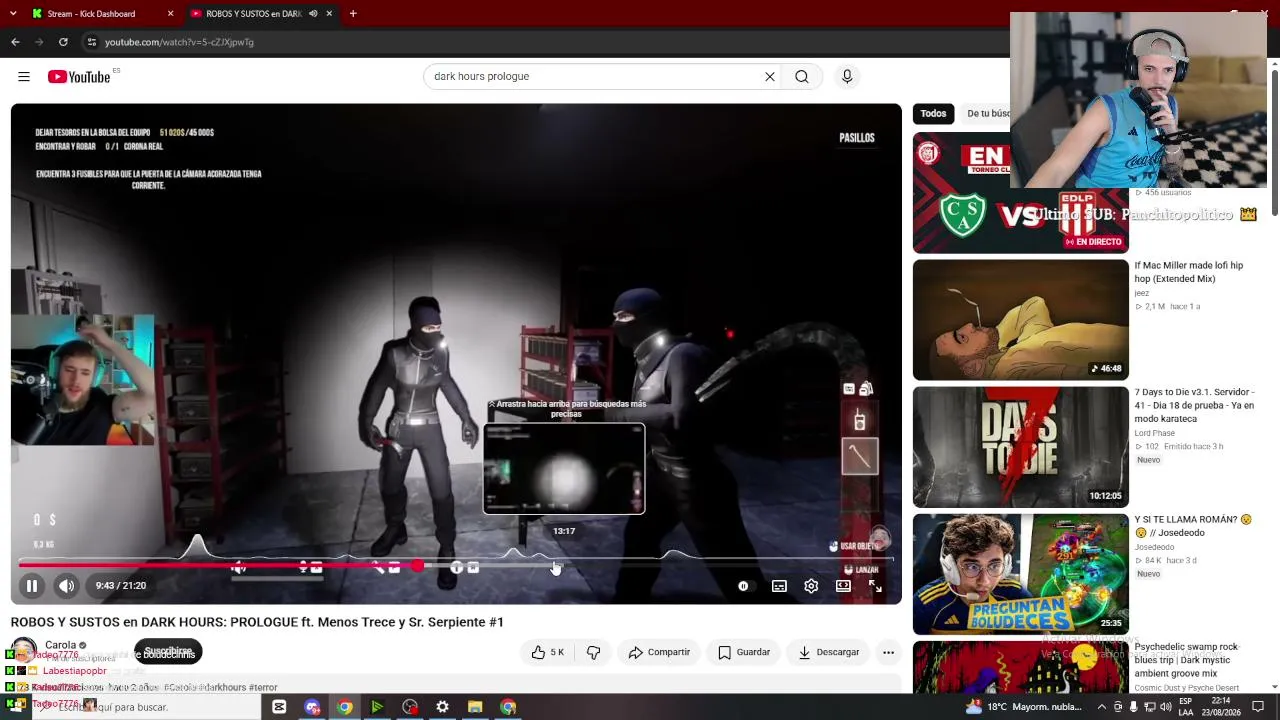Enter fullscreen mode on the video
The height and width of the screenshot is (720, 1280).
875,586
